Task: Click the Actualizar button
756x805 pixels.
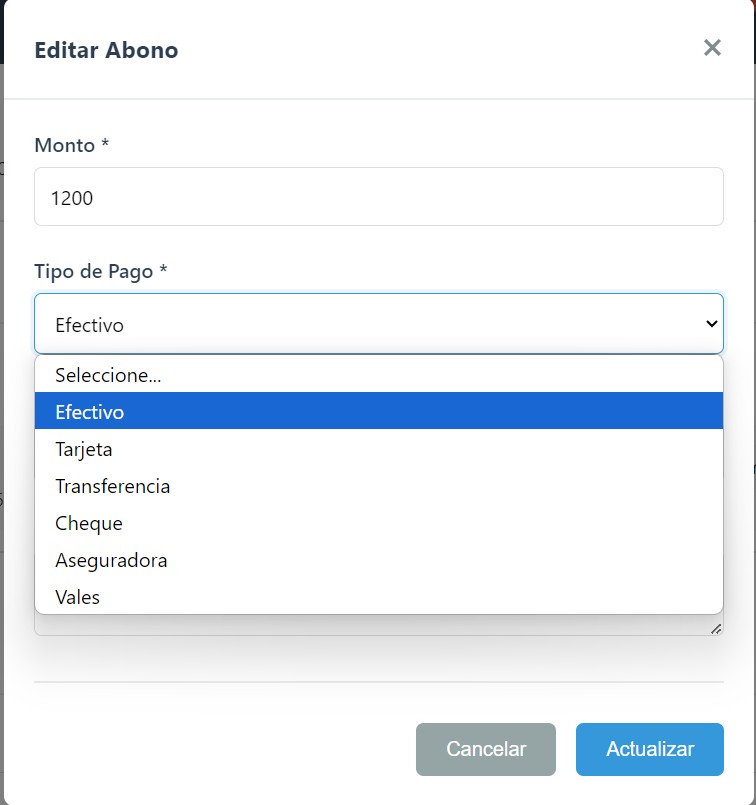Action: click(x=649, y=749)
